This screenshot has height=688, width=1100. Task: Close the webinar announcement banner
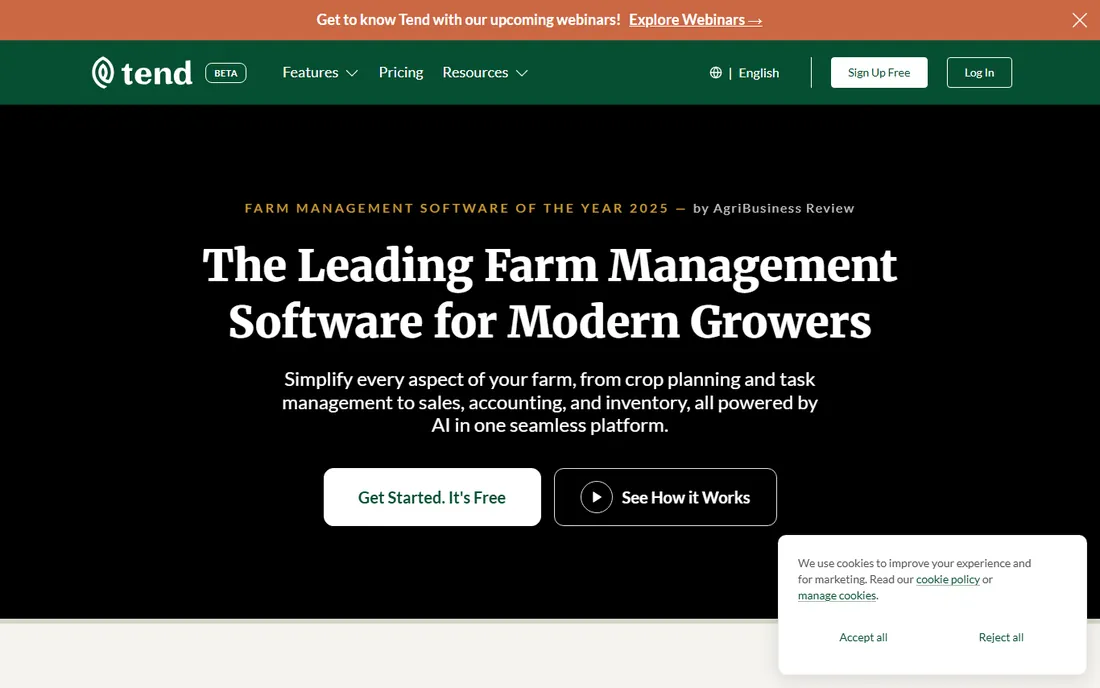point(1079,20)
